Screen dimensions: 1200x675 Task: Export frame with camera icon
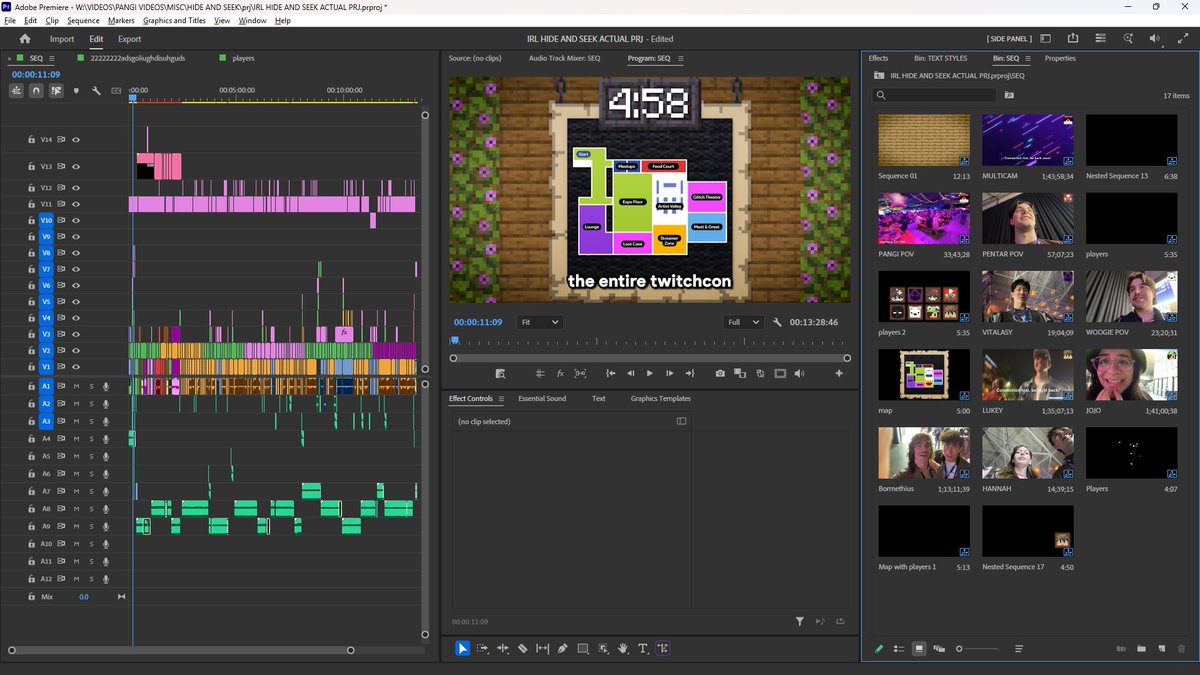[x=720, y=373]
